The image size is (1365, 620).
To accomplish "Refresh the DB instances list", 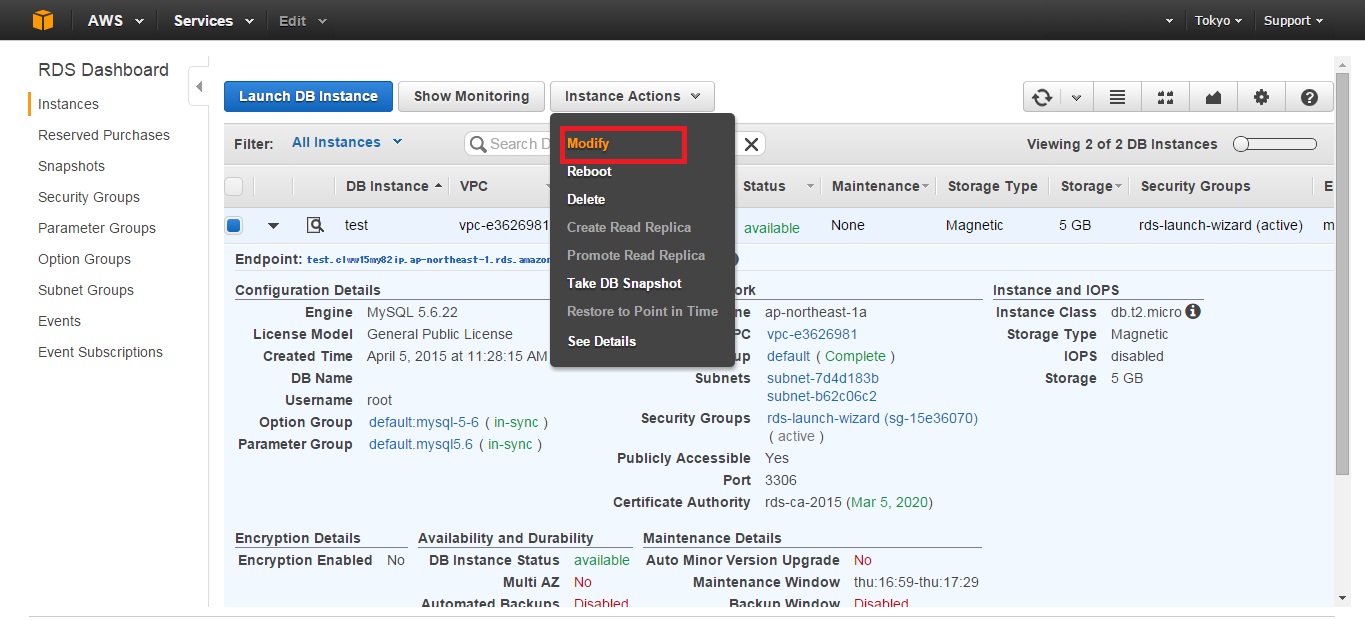I will tap(1042, 97).
